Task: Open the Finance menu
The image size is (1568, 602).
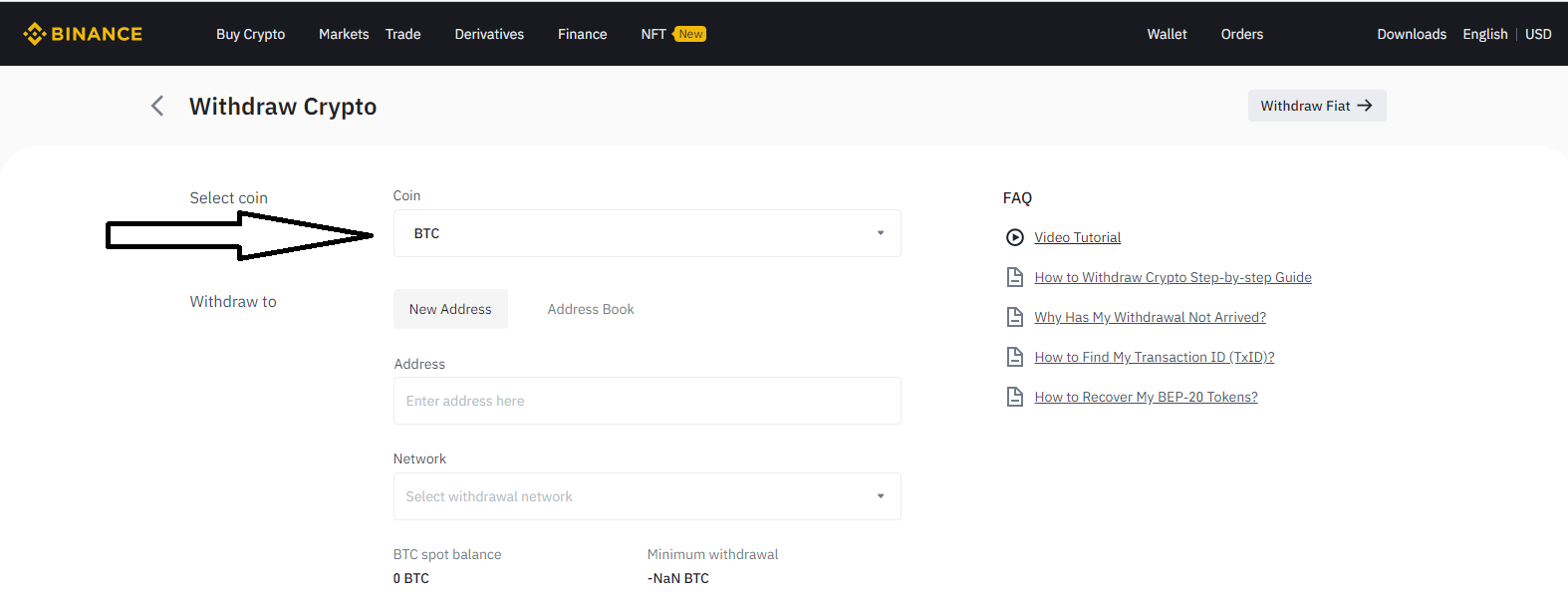Action: coord(583,34)
